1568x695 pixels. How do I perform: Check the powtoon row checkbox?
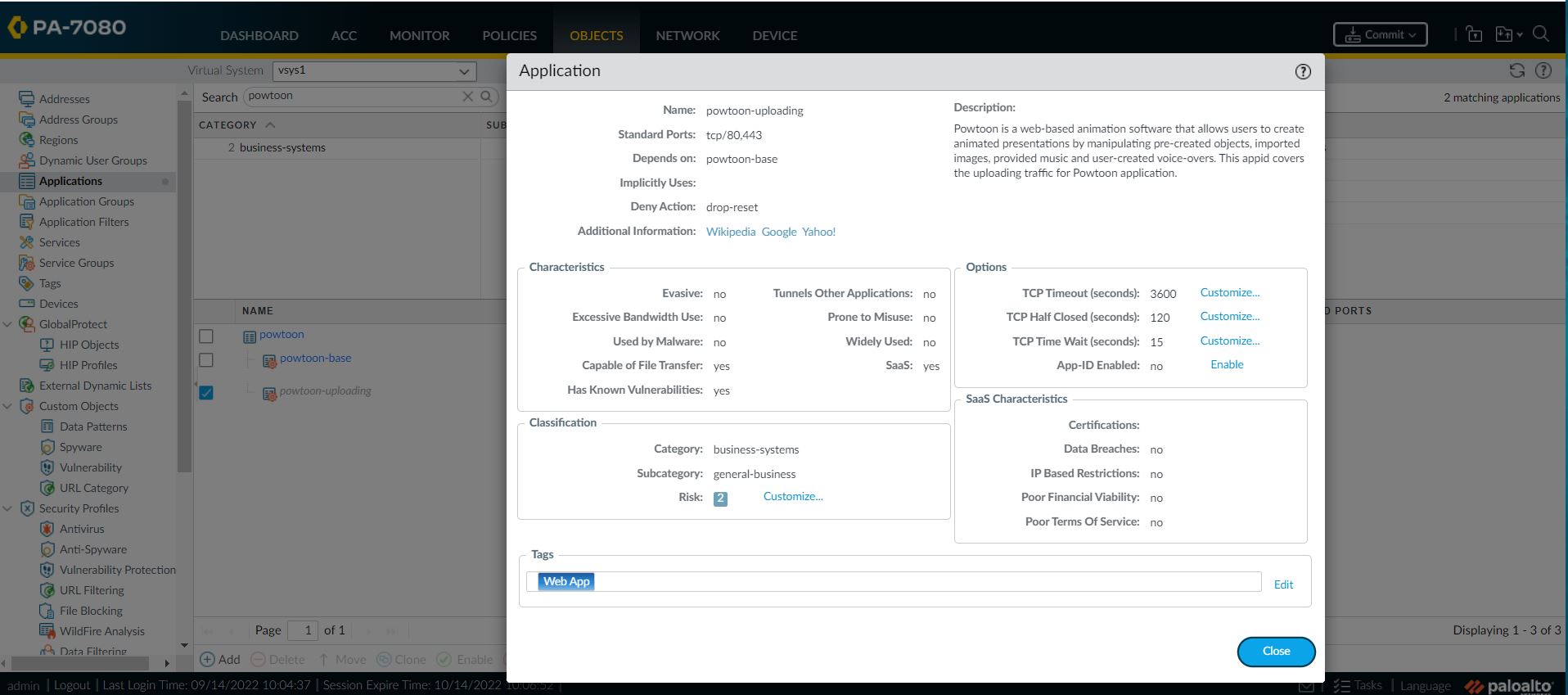[206, 336]
